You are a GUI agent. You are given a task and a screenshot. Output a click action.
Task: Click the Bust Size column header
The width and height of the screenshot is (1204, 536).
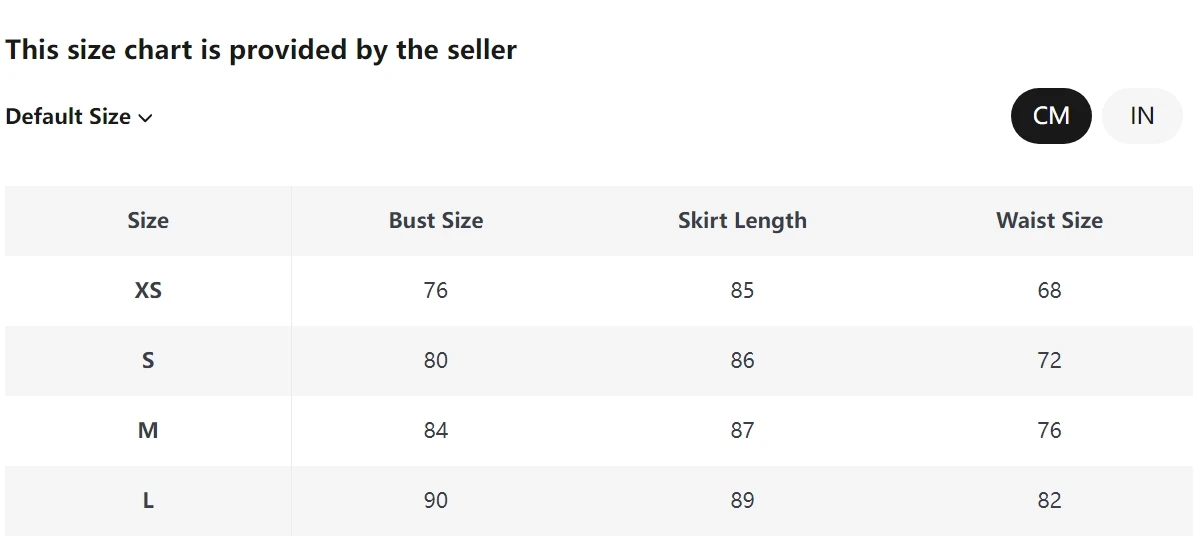pyautogui.click(x=436, y=221)
